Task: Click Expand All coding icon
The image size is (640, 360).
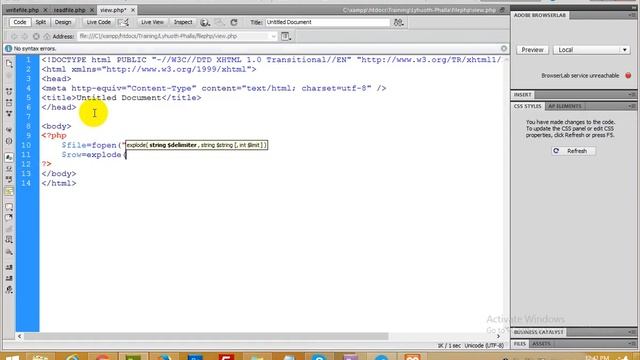Action: 9,113
